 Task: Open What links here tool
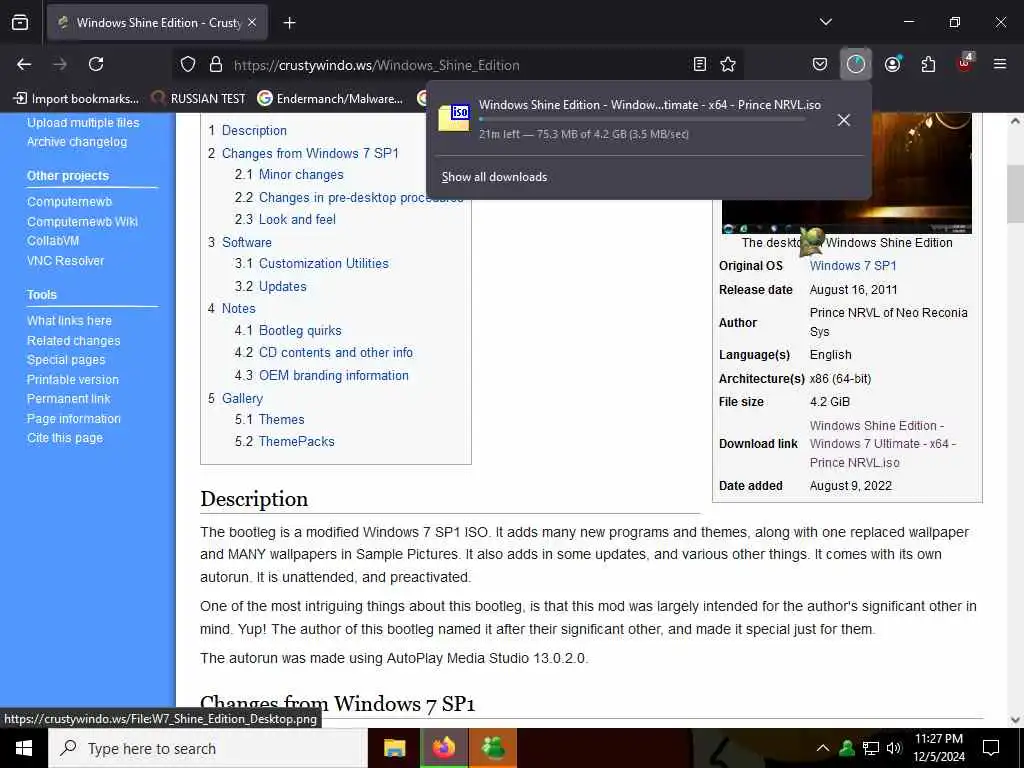tap(69, 321)
